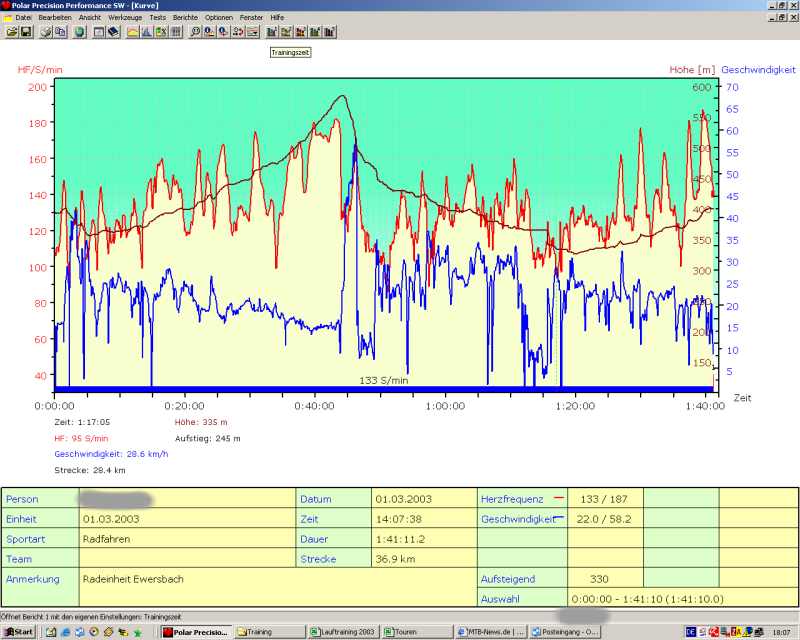
Task: Click the 1:00:00 mark on time axis
Action: pyautogui.click(x=445, y=406)
